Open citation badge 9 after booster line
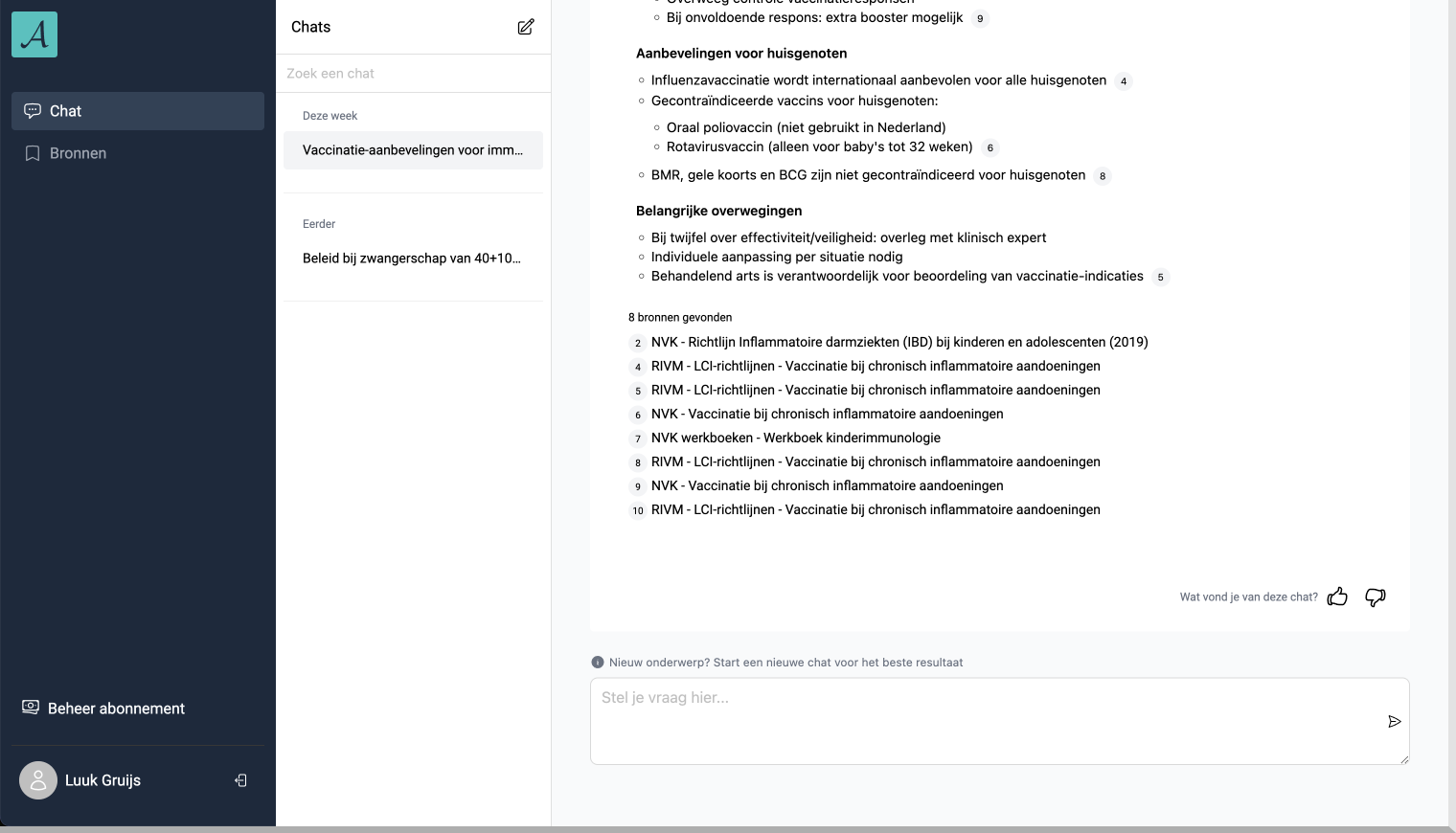 [x=979, y=18]
